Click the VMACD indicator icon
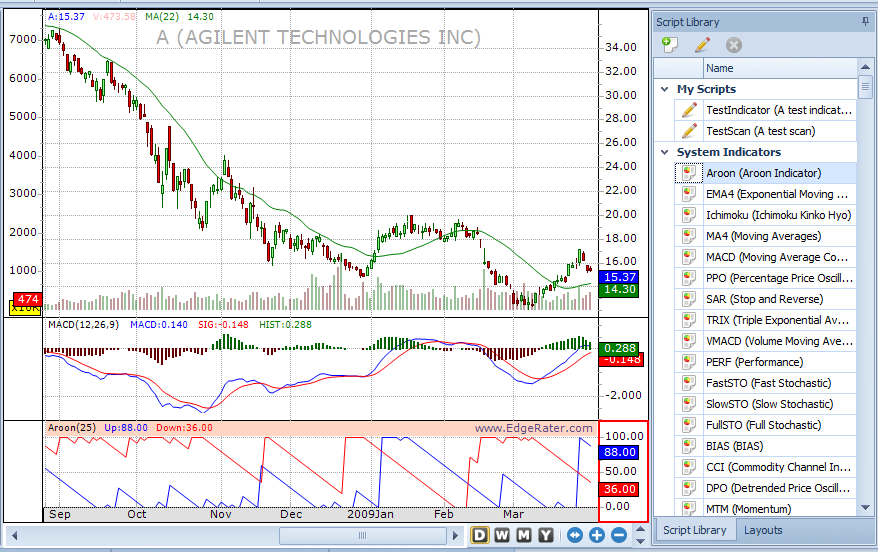878x552 pixels. point(689,341)
